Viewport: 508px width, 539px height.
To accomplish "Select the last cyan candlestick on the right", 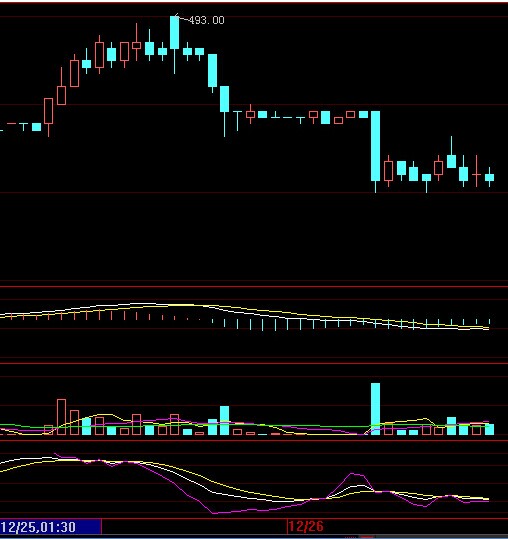I will pyautogui.click(x=489, y=177).
